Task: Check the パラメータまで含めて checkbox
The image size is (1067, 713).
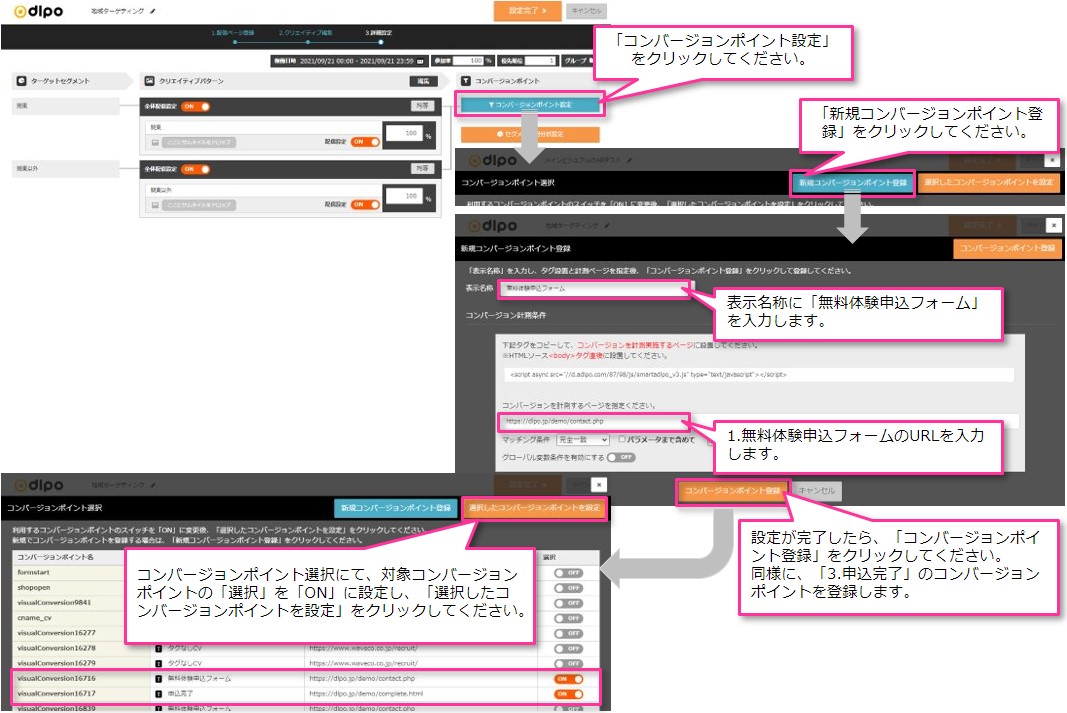Action: pyautogui.click(x=622, y=440)
